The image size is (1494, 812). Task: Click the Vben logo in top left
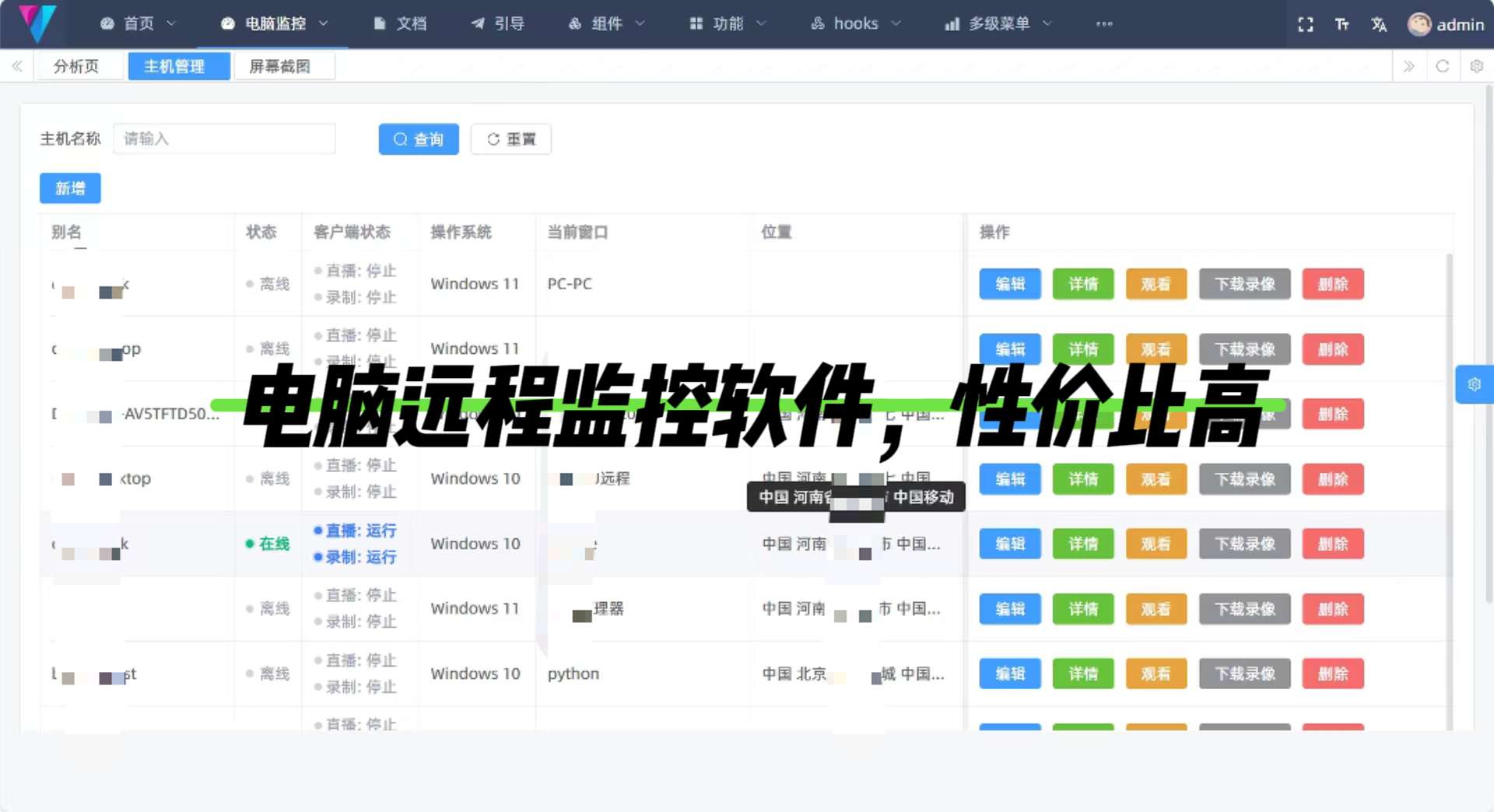click(34, 23)
